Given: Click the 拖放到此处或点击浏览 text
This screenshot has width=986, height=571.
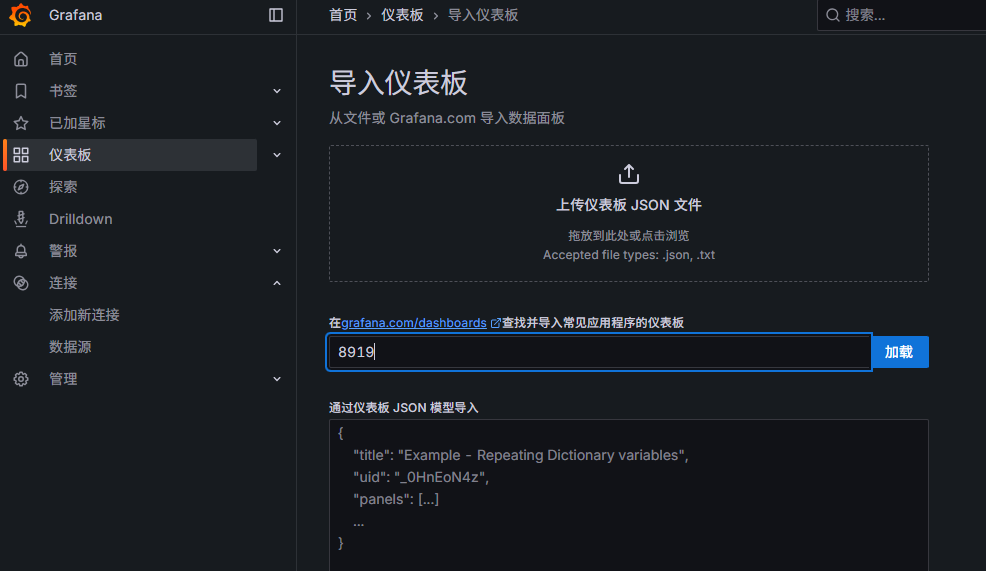Looking at the screenshot, I should (x=629, y=236).
